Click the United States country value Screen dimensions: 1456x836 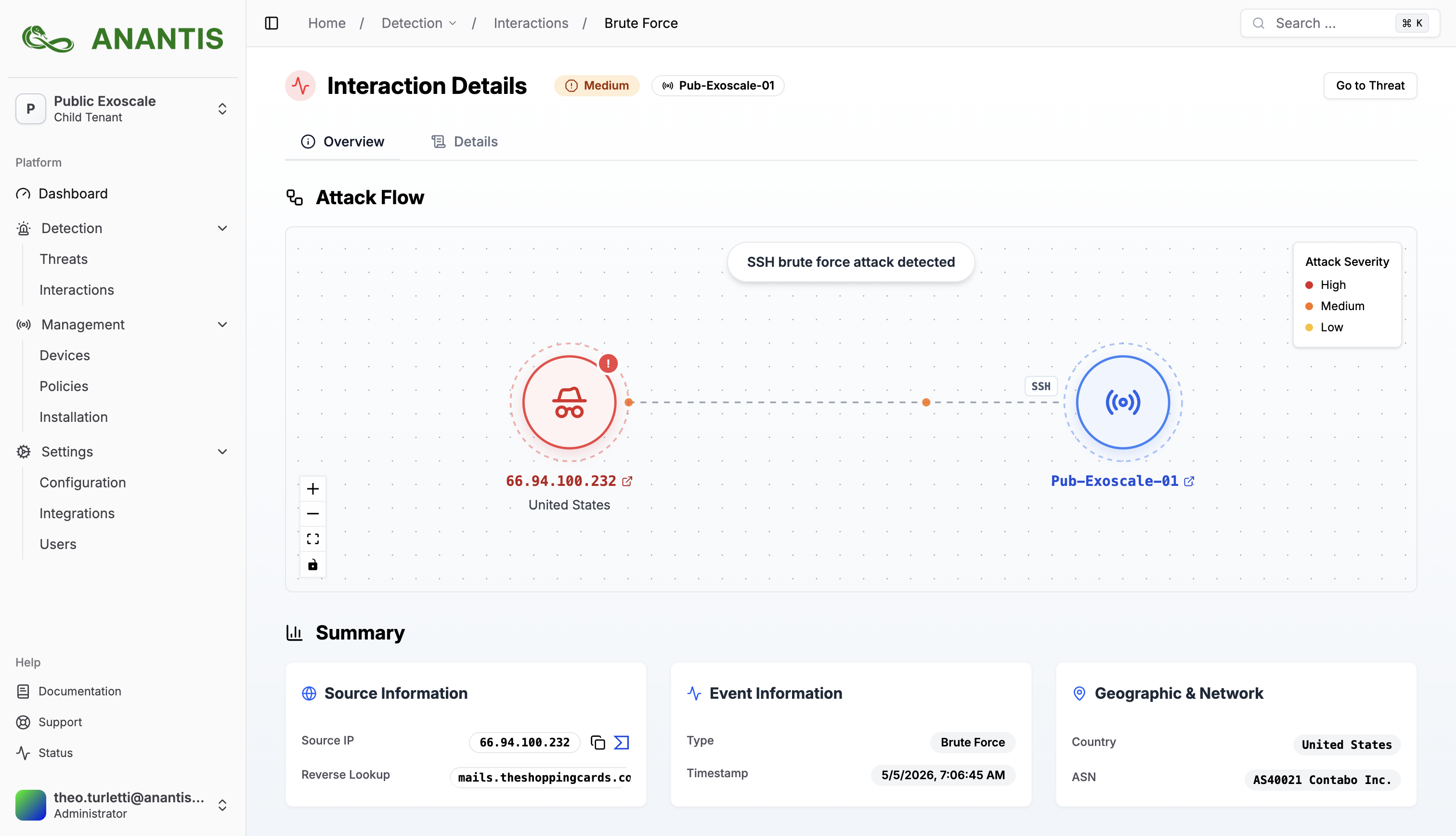[1346, 745]
